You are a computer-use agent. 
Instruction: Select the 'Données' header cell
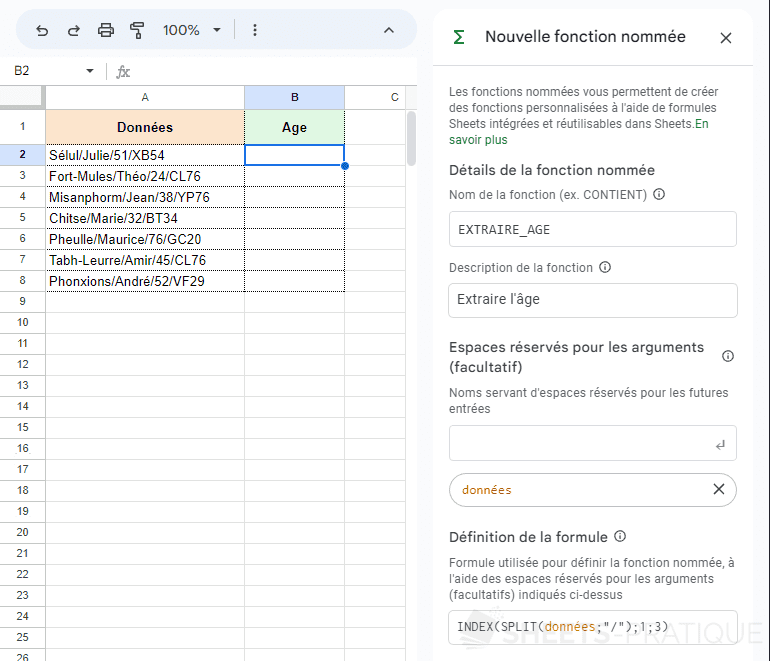click(145, 127)
